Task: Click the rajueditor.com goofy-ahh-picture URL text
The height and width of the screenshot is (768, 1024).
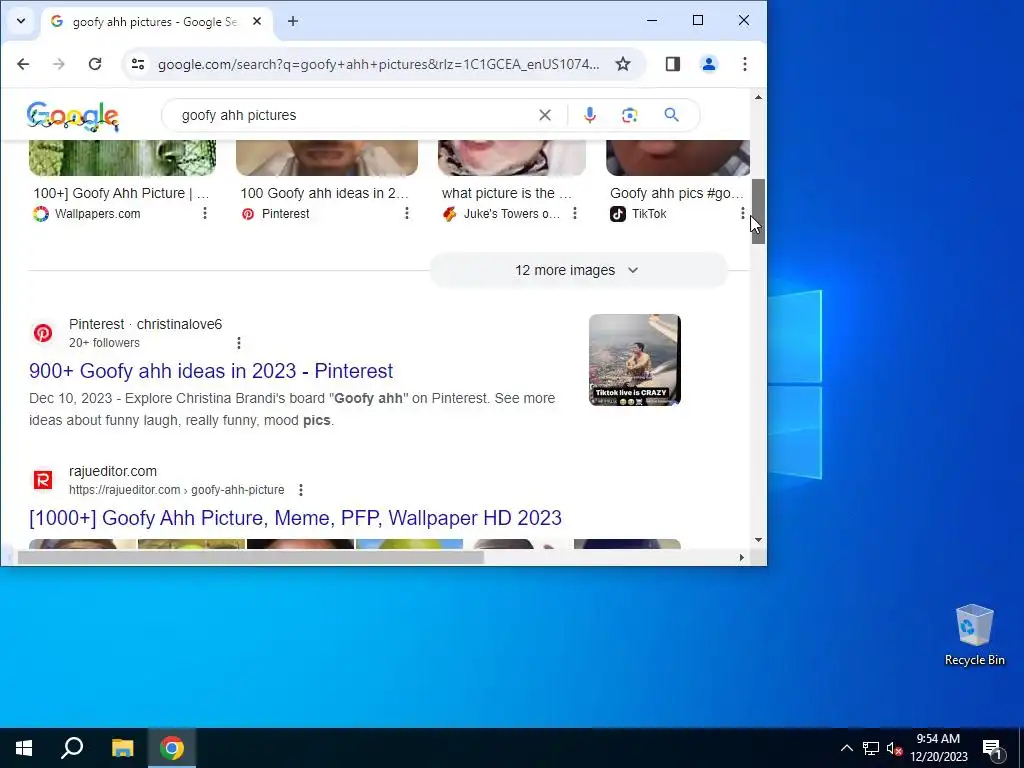Action: click(176, 490)
